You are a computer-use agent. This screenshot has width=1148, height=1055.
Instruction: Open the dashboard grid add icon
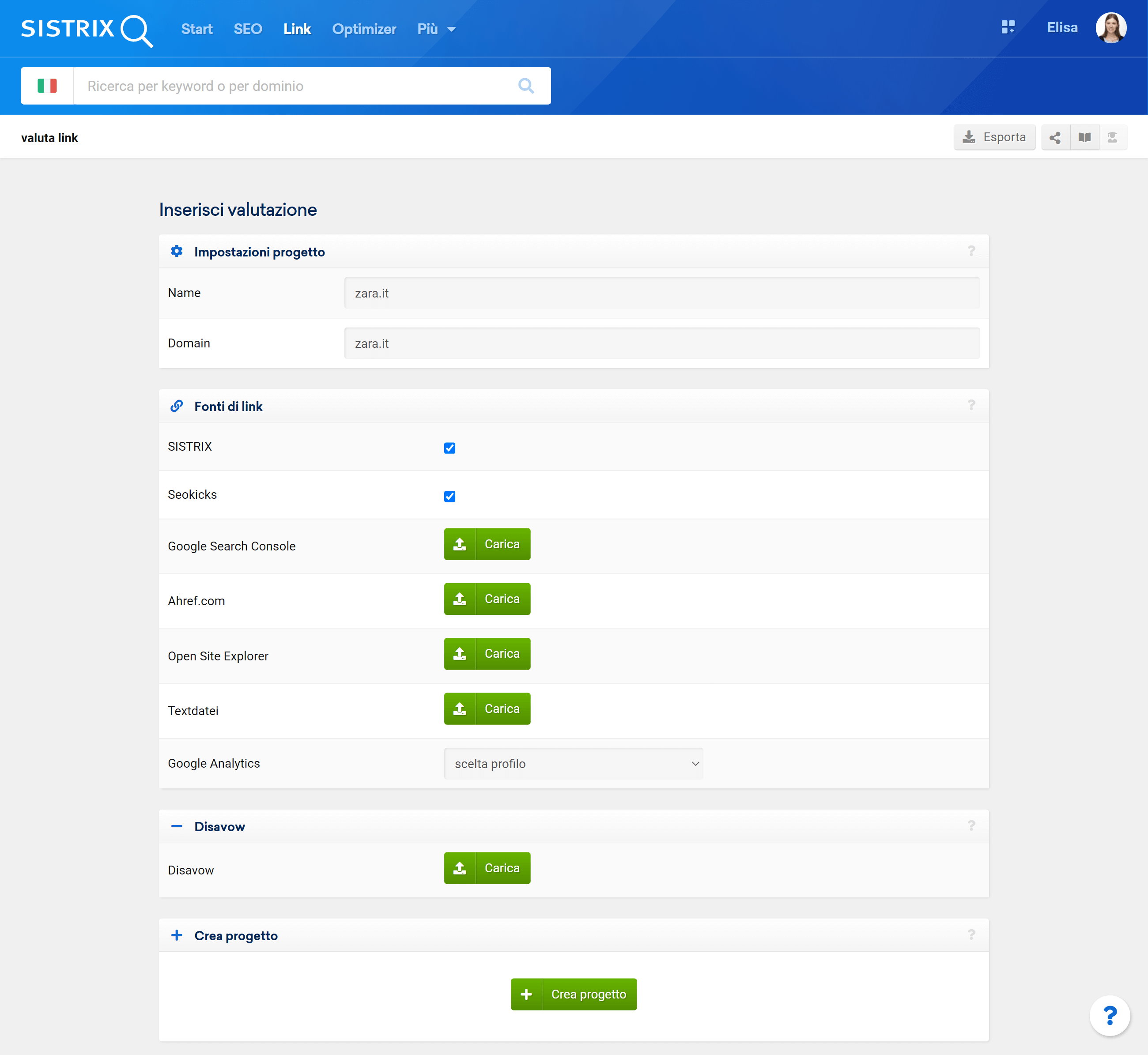[x=1008, y=27]
